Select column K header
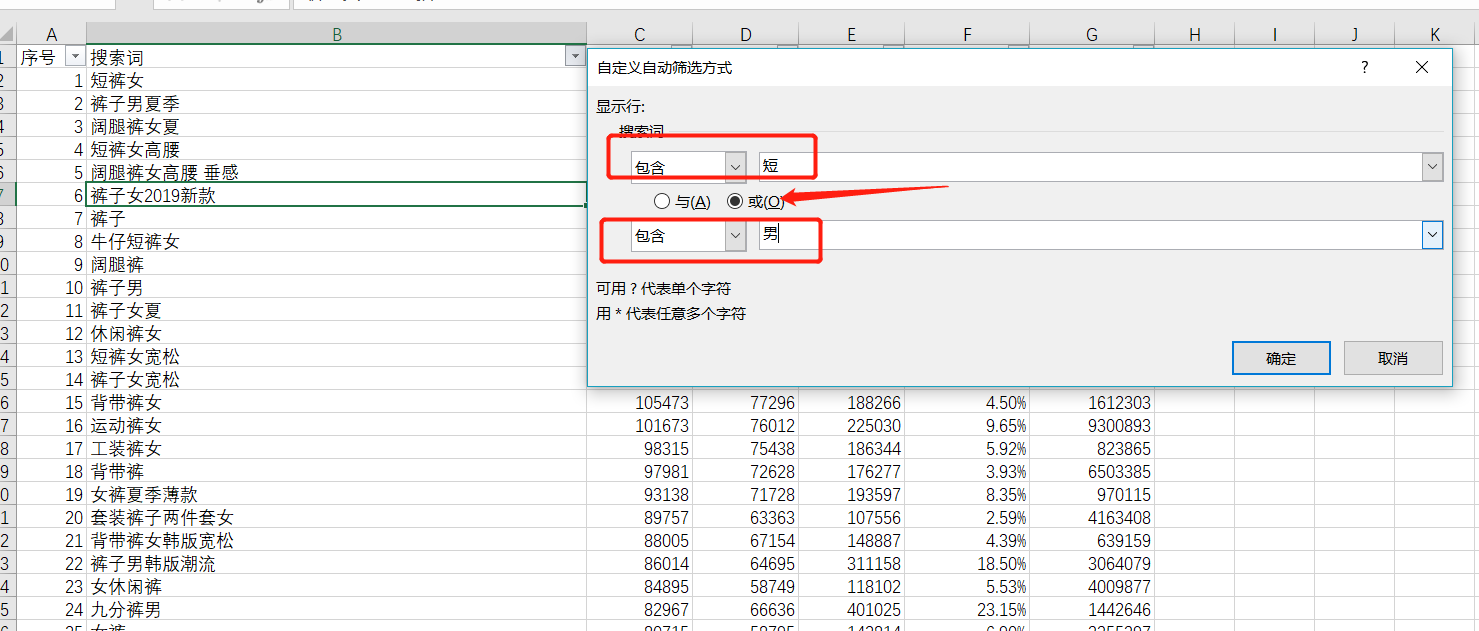Viewport: 1479px width, 631px height. tap(1436, 34)
